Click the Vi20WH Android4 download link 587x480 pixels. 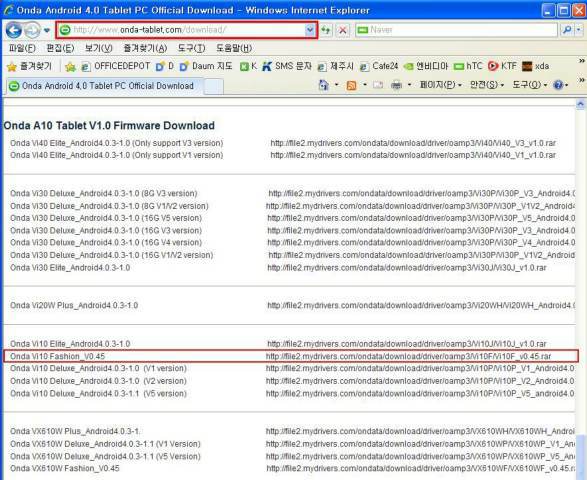[x=421, y=306]
